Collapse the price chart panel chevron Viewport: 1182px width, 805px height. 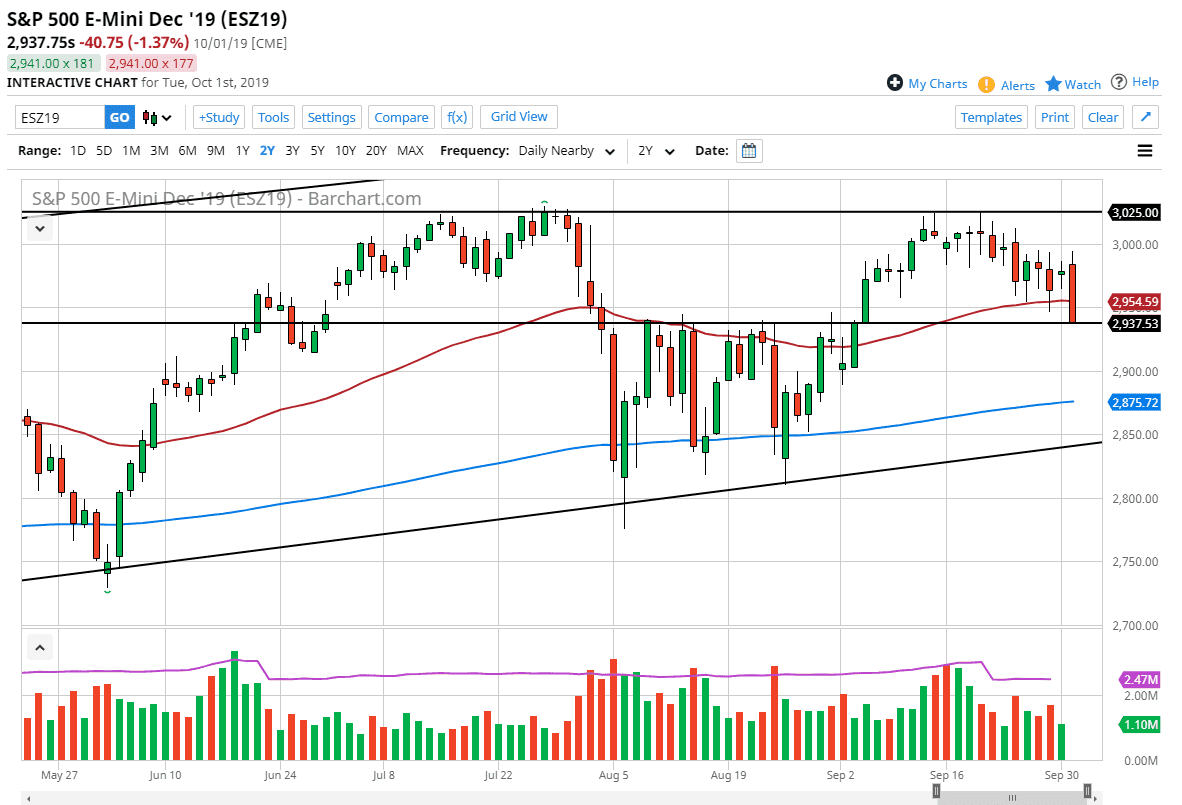click(x=39, y=228)
